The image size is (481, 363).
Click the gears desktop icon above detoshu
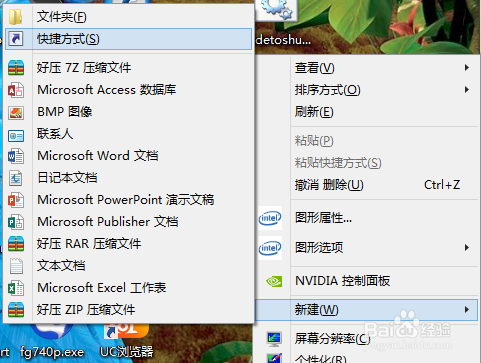click(276, 10)
